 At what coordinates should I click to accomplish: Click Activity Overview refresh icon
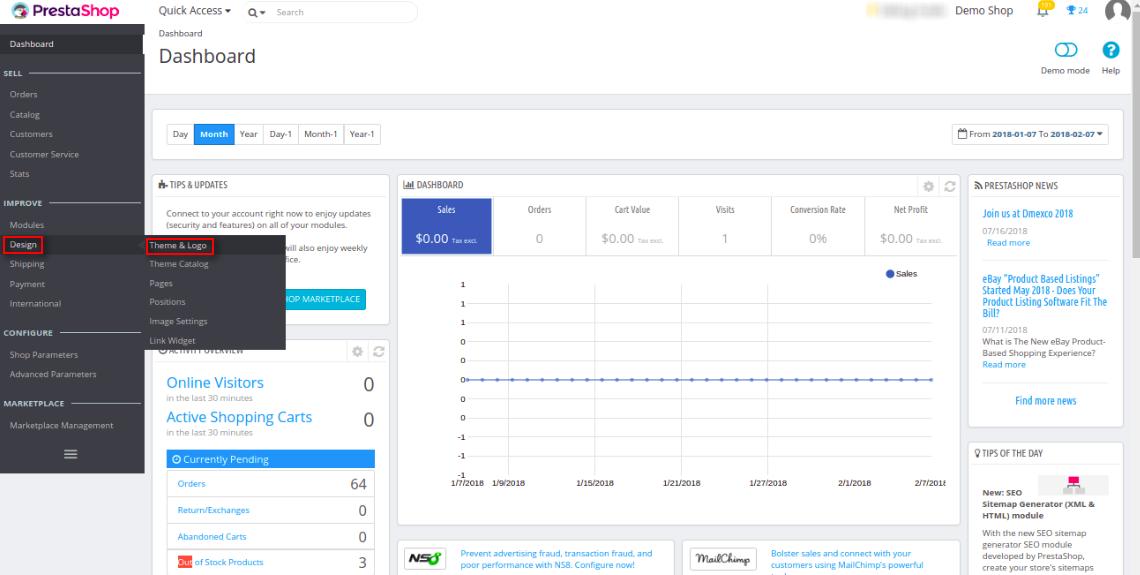376,352
